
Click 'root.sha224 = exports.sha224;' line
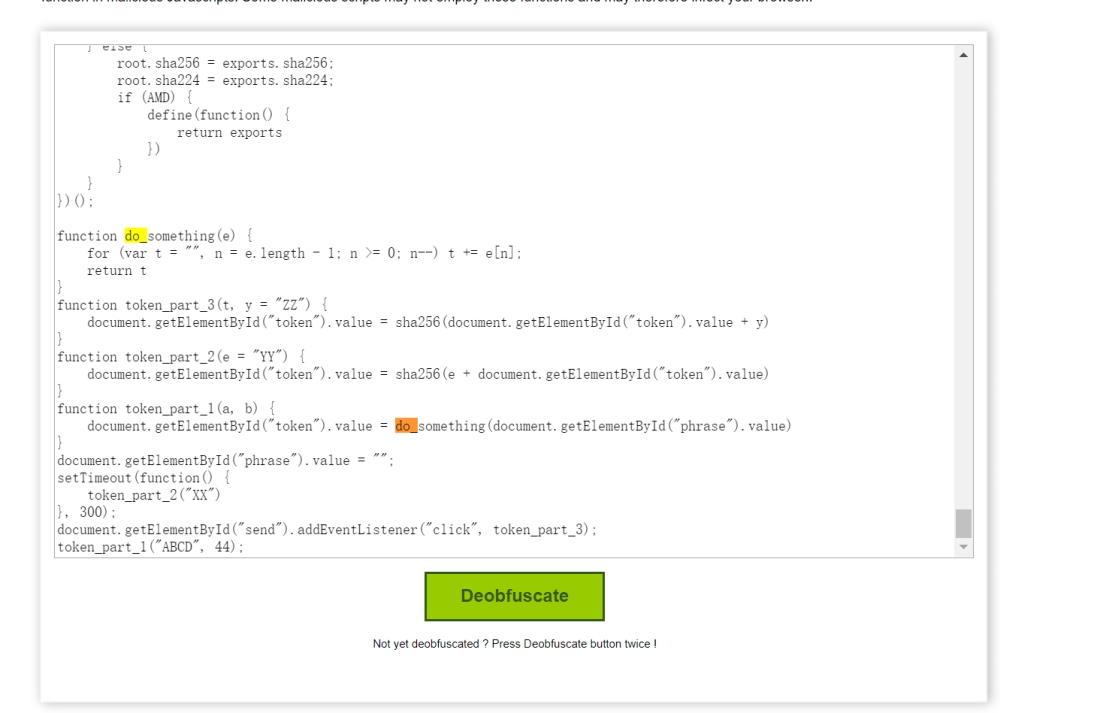(x=225, y=81)
